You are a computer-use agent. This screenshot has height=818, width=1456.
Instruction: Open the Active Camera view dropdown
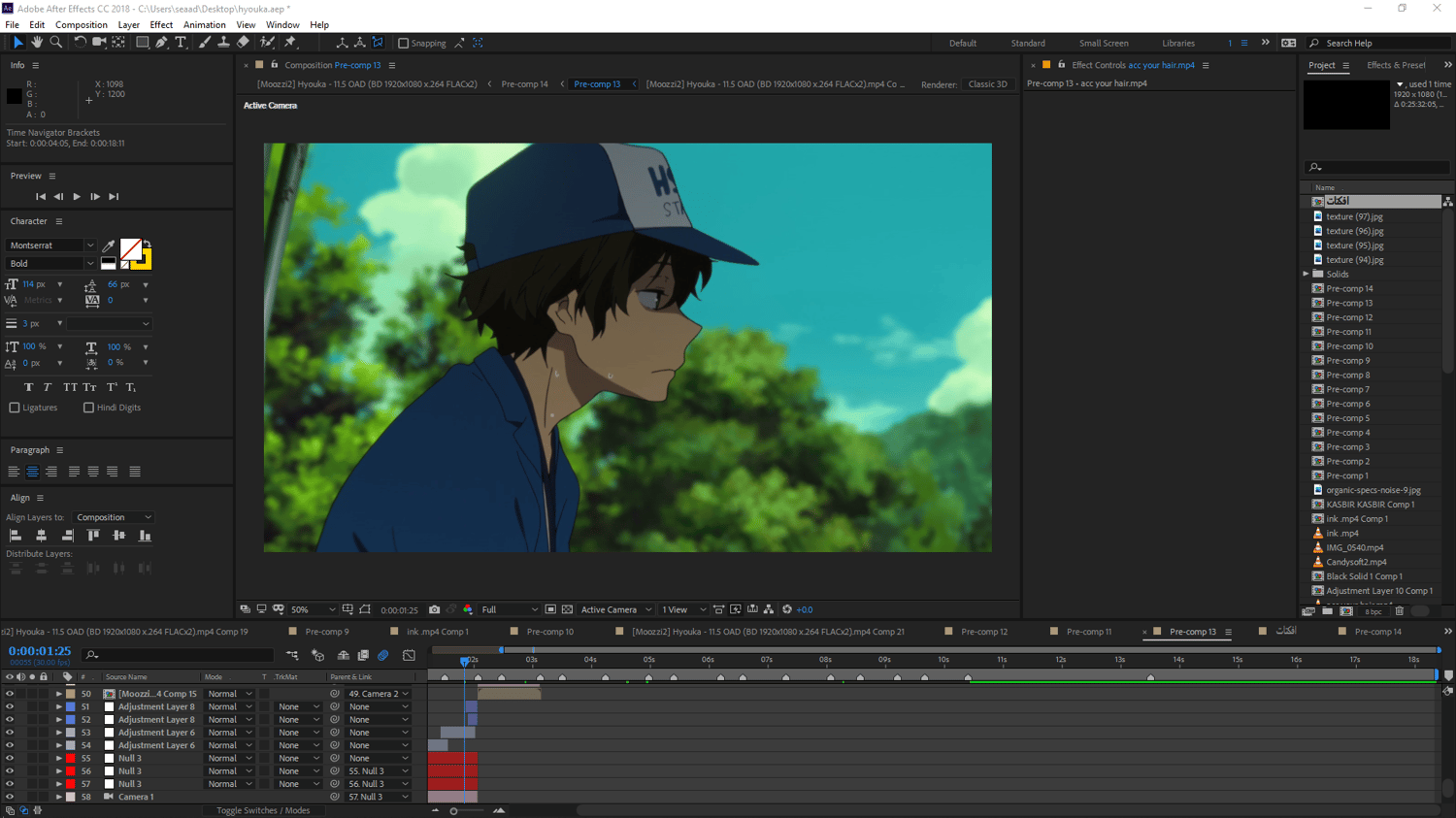[616, 609]
